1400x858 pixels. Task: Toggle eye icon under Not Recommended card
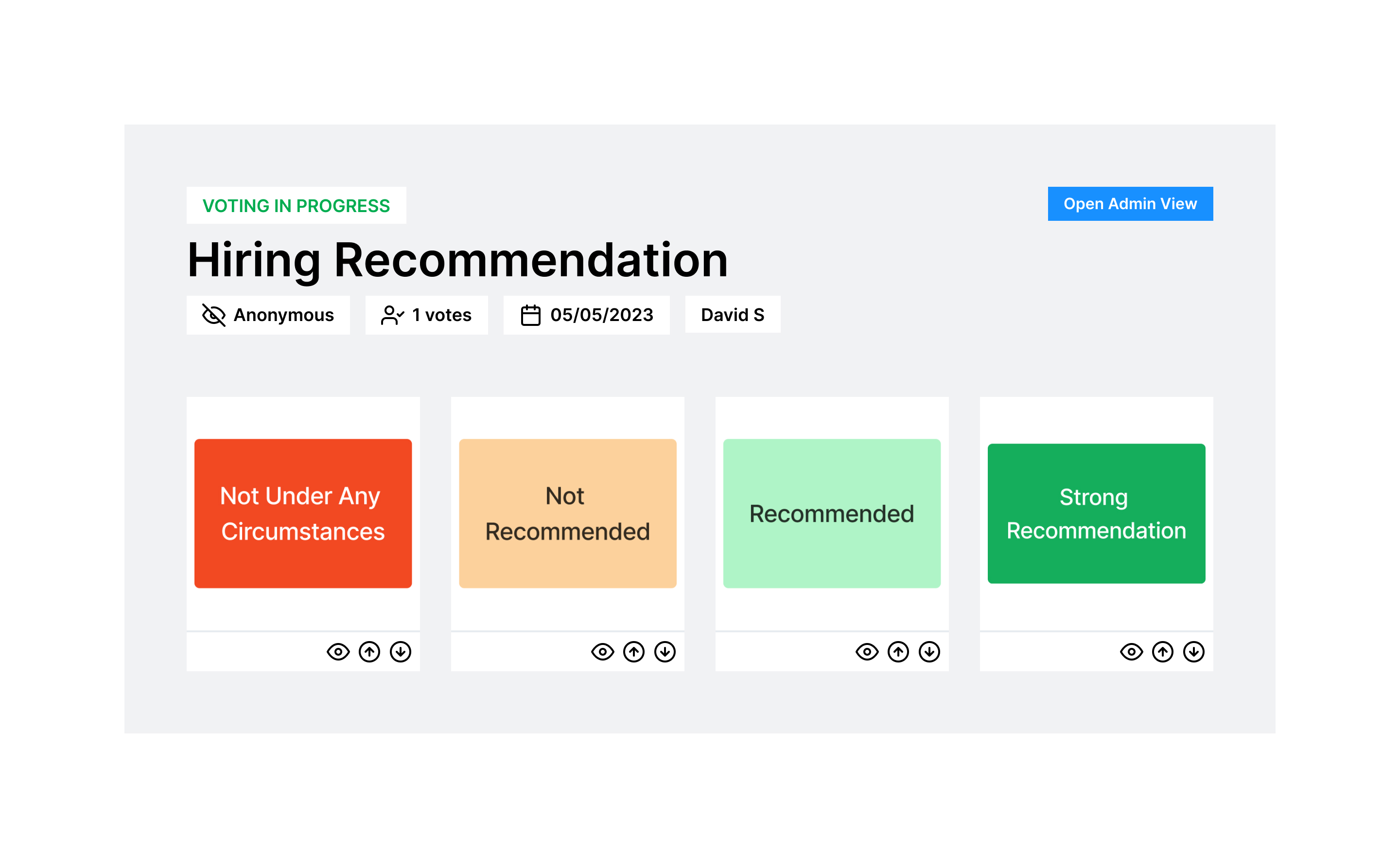pyautogui.click(x=602, y=652)
